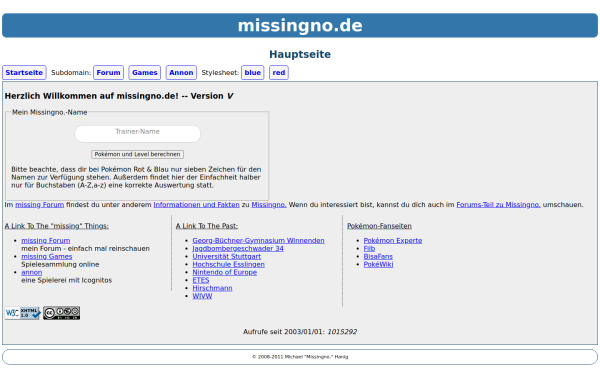
Task: Click the 'Pokémon-Fanseiten' heading
Action: pyautogui.click(x=379, y=226)
